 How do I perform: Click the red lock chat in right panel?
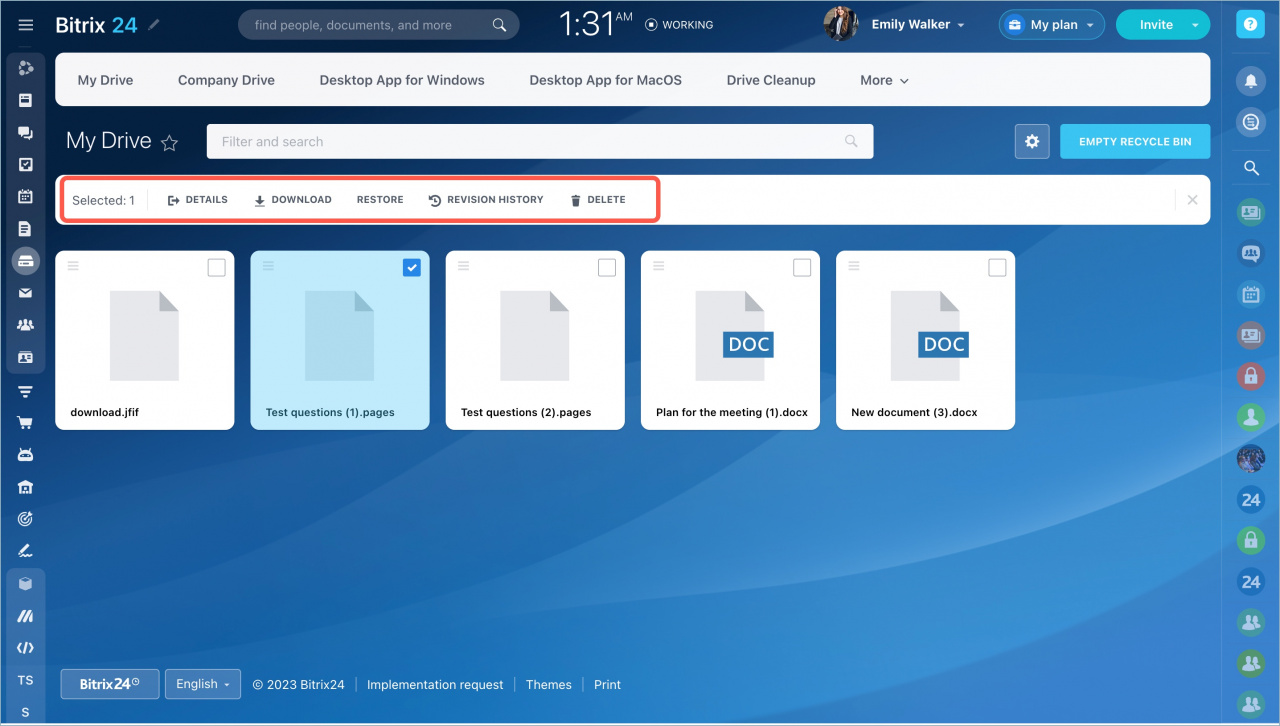1251,375
